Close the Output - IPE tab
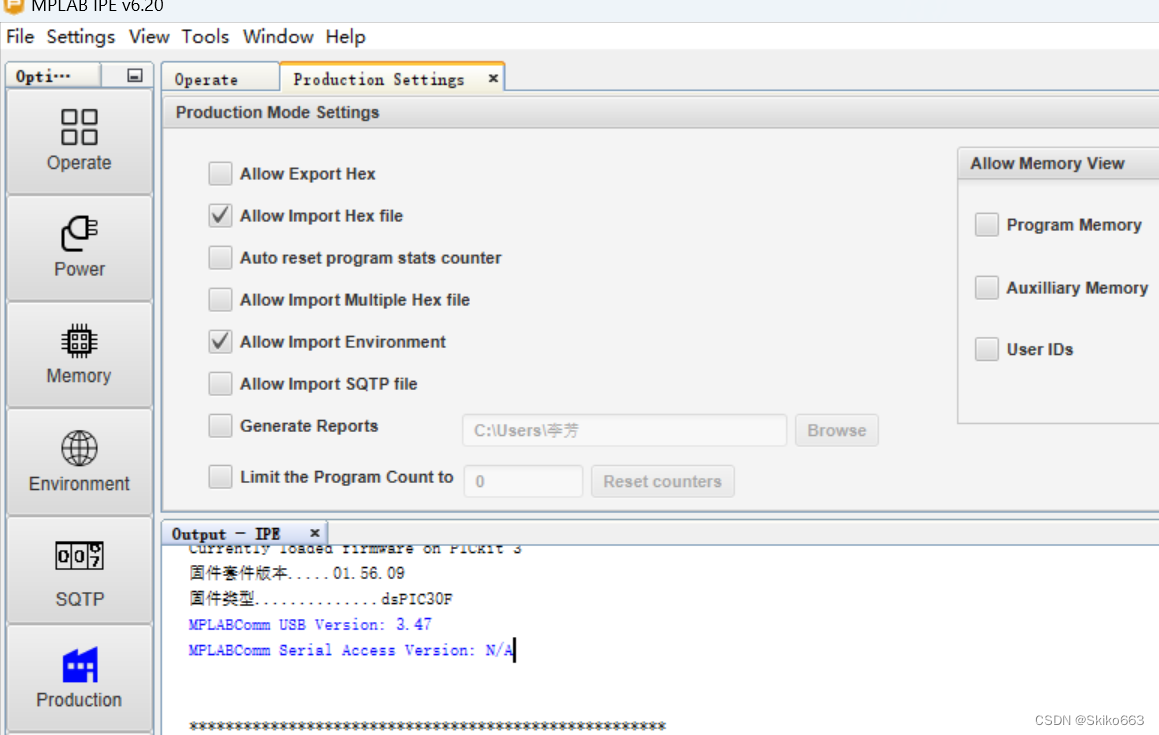This screenshot has width=1159, height=735. [315, 533]
